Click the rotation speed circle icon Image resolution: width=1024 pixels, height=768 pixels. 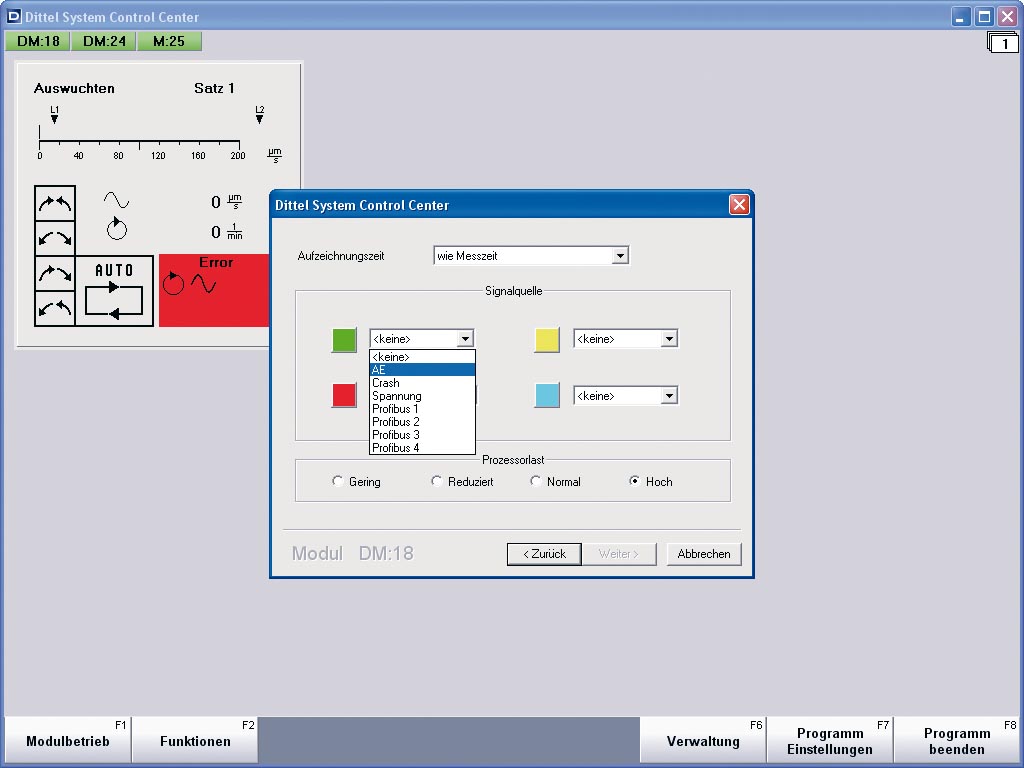117,229
